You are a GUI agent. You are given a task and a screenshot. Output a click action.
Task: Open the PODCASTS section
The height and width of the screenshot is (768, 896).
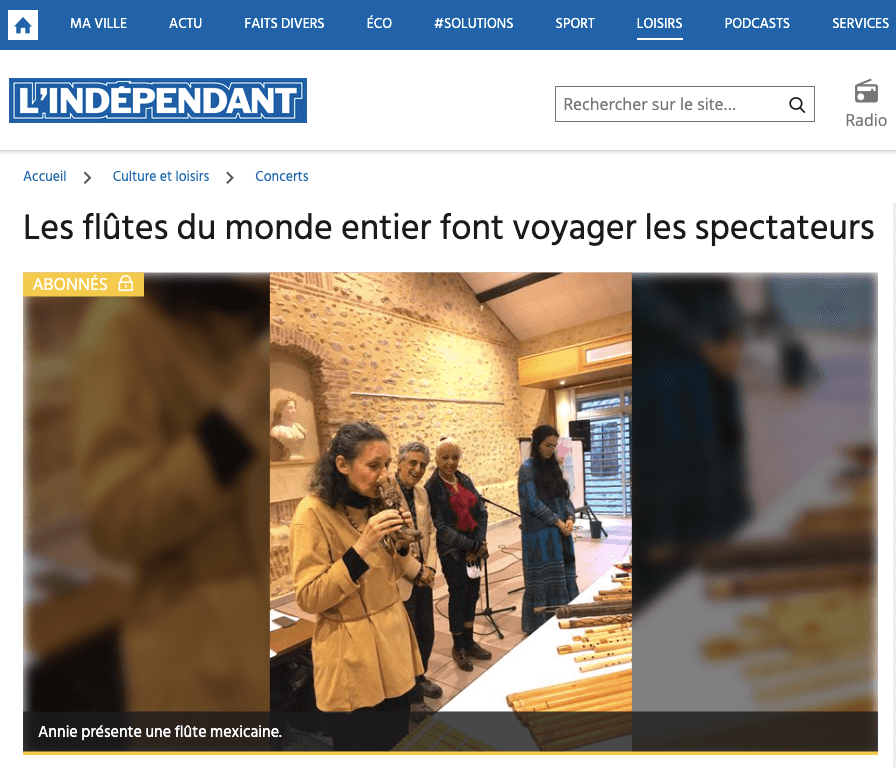(757, 23)
